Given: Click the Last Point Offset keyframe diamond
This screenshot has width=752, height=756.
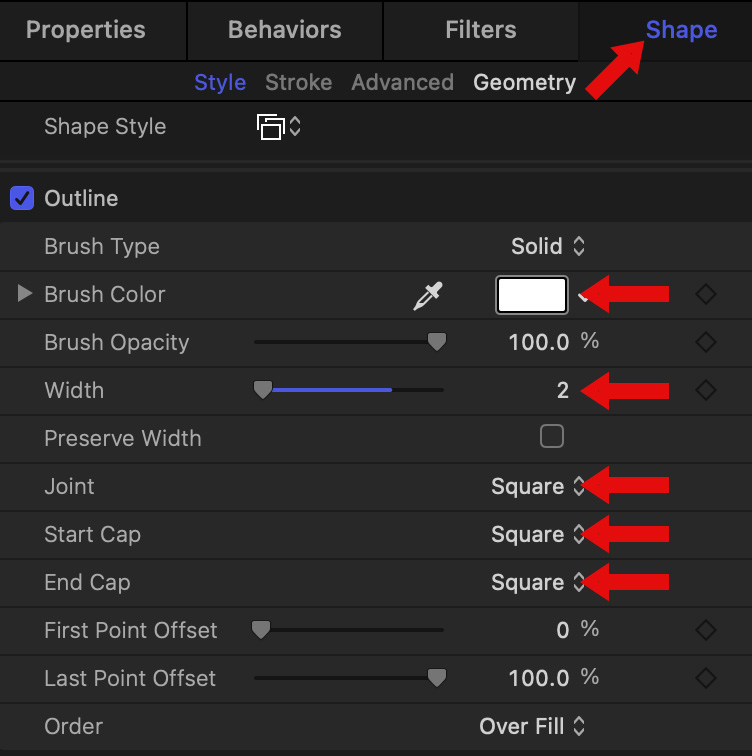Looking at the screenshot, I should click(x=706, y=678).
